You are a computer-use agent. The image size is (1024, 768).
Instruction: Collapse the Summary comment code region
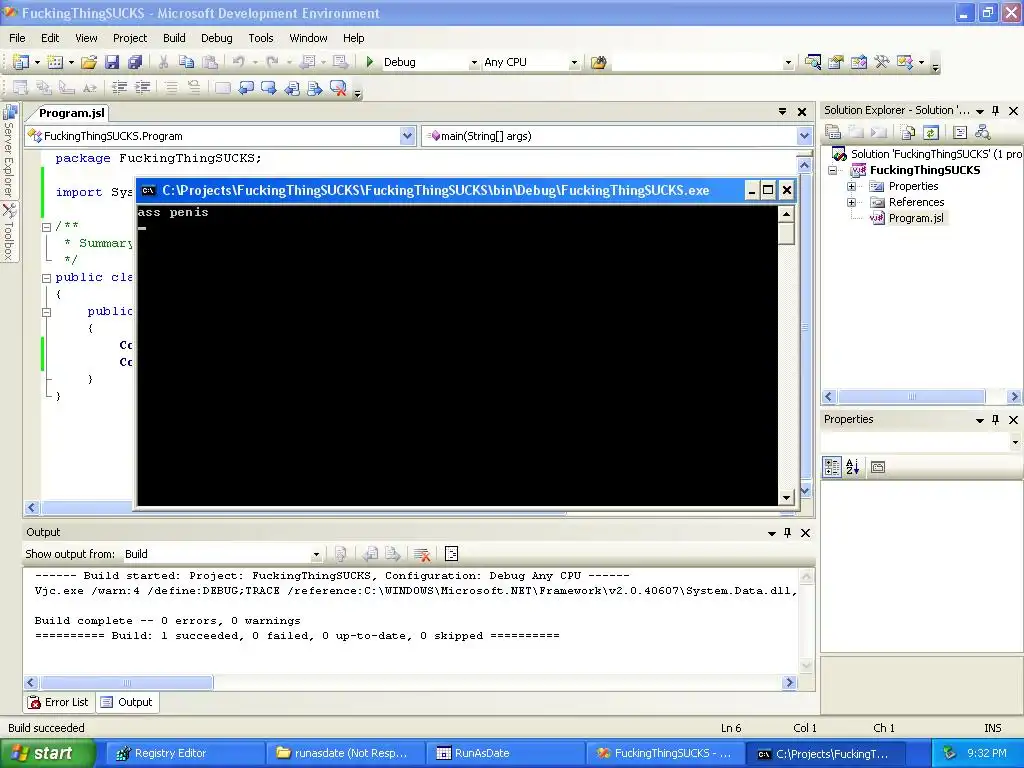(x=46, y=227)
